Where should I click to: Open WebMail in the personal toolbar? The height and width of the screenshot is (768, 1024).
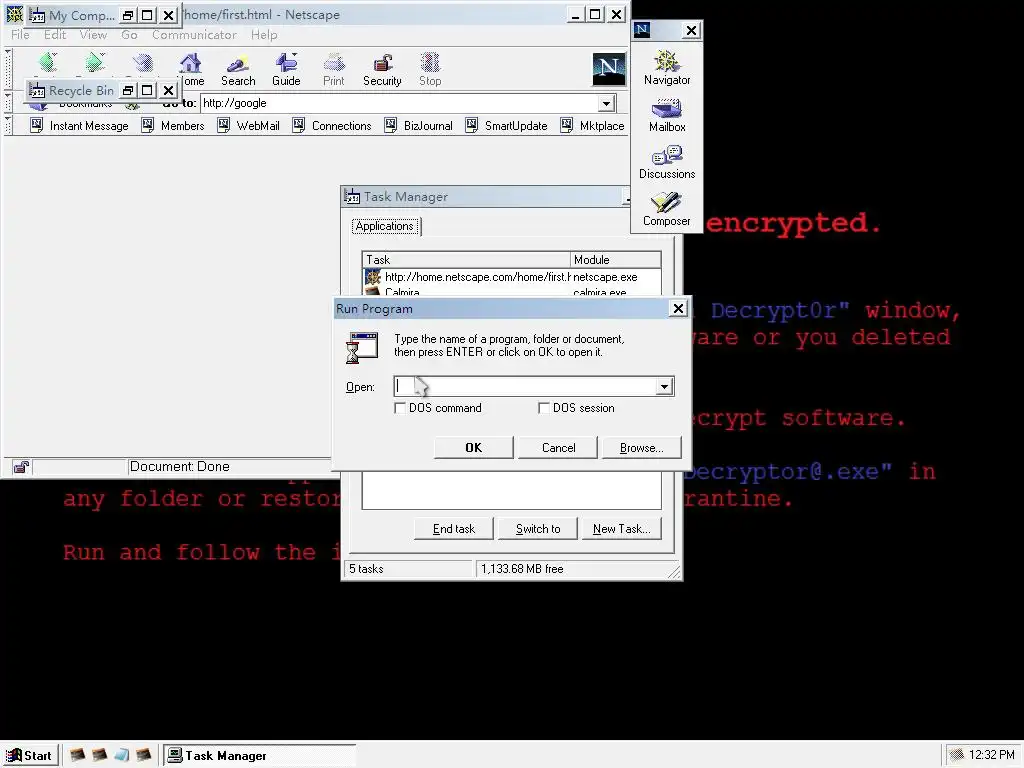[248, 125]
